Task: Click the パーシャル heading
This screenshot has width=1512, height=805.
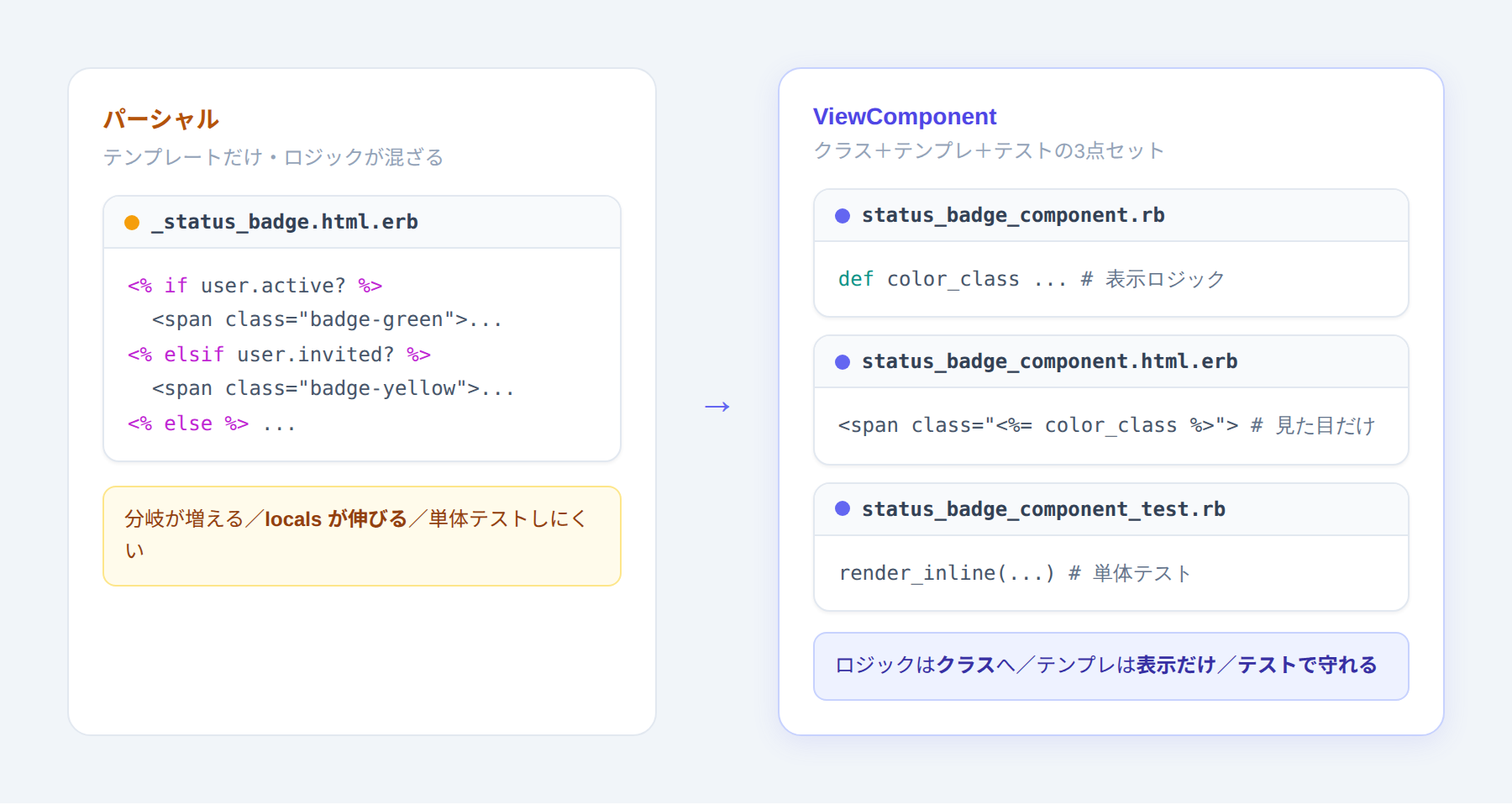Action: pyautogui.click(x=160, y=119)
